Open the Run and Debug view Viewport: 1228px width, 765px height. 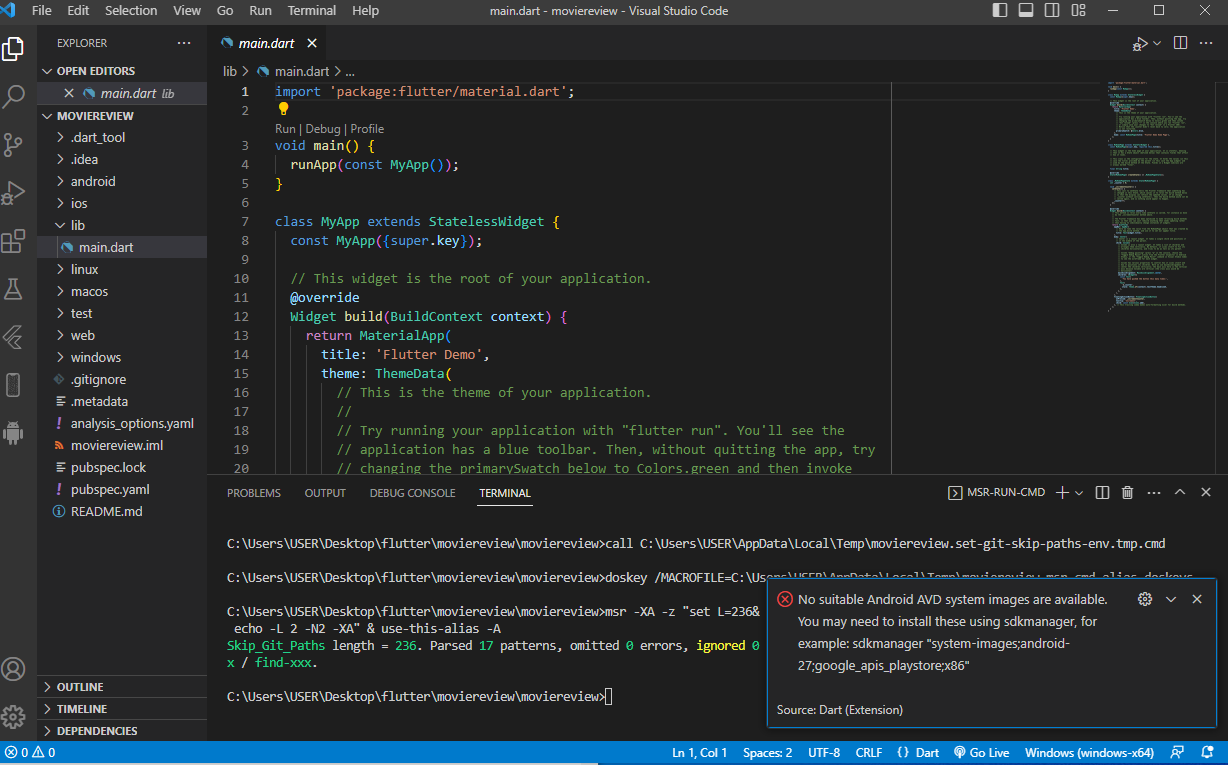pyautogui.click(x=13, y=192)
